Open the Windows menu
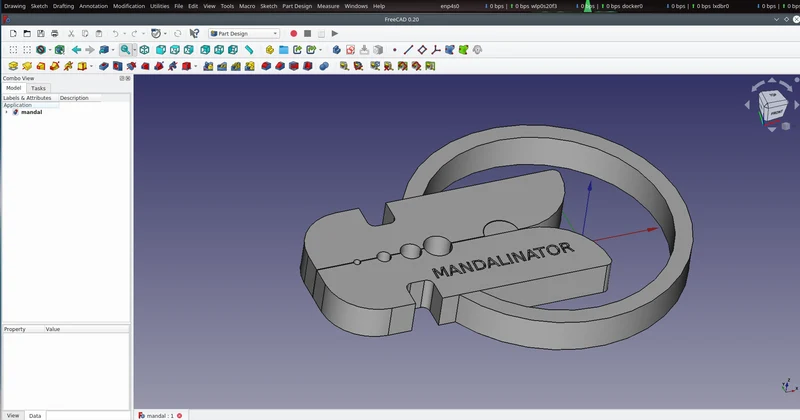Viewport: 800px width, 420px height. [356, 6]
